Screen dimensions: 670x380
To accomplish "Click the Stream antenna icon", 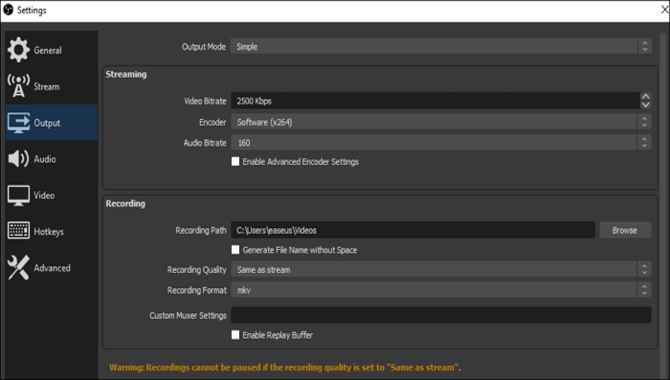I will [x=18, y=86].
